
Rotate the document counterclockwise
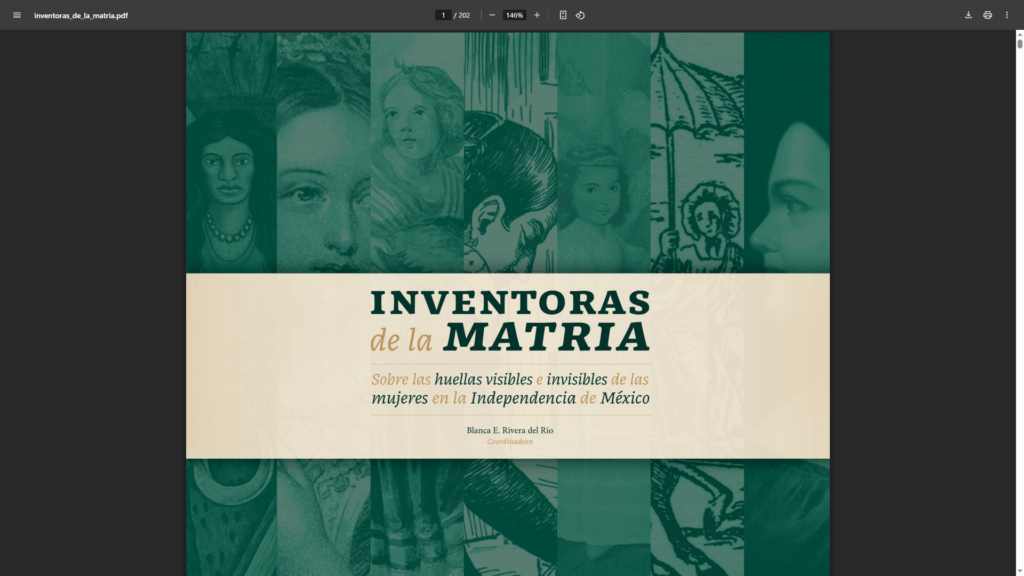[580, 15]
